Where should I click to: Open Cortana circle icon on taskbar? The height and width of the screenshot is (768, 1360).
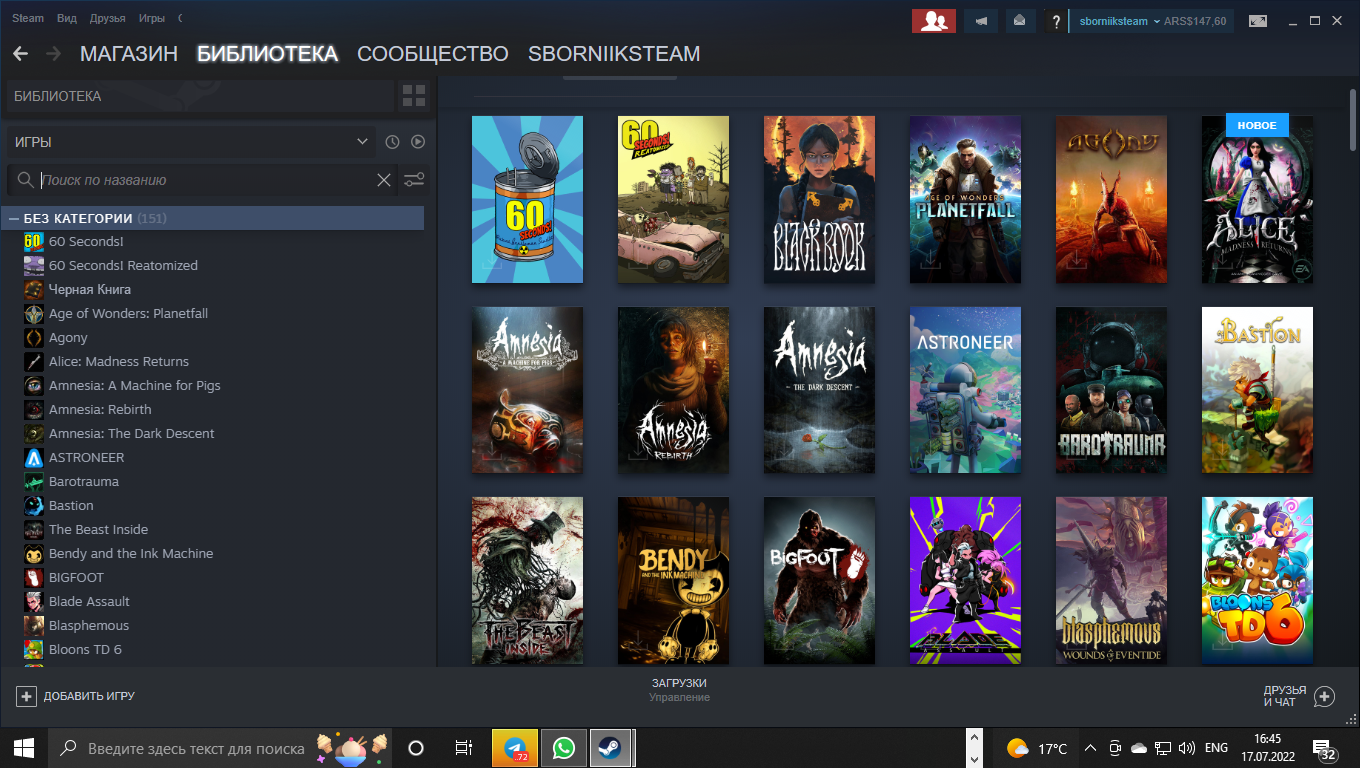point(416,748)
